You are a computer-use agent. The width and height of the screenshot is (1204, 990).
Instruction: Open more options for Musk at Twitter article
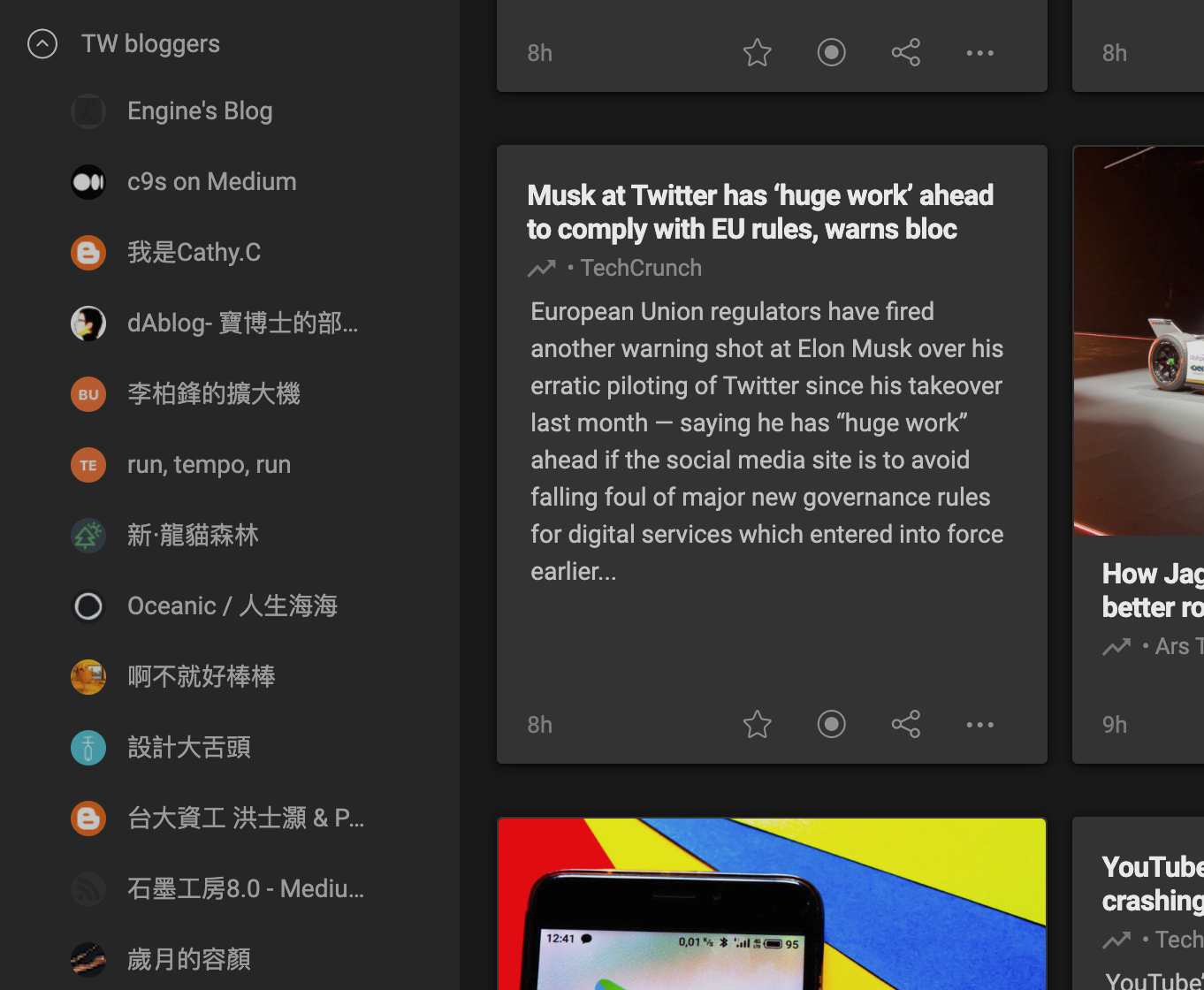[x=980, y=725]
